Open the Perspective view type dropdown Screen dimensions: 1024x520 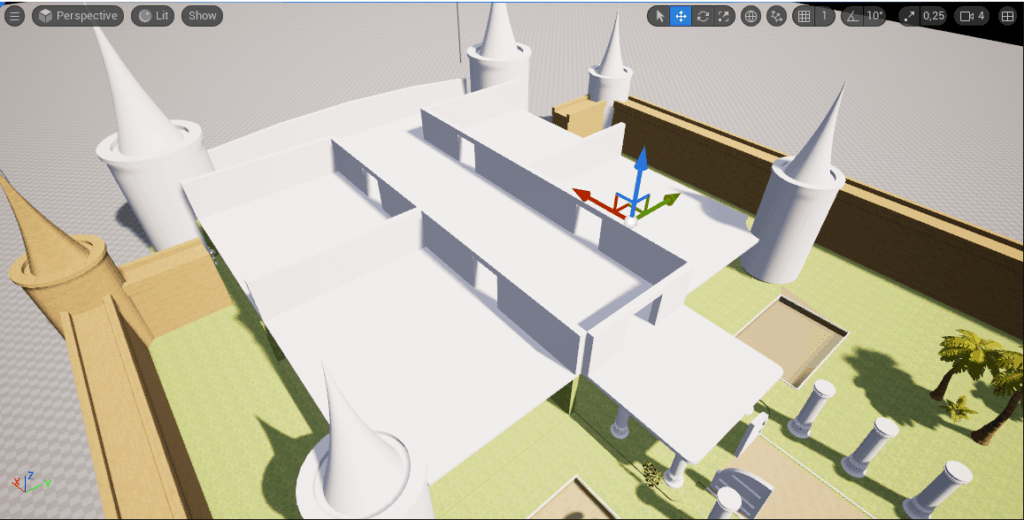77,16
